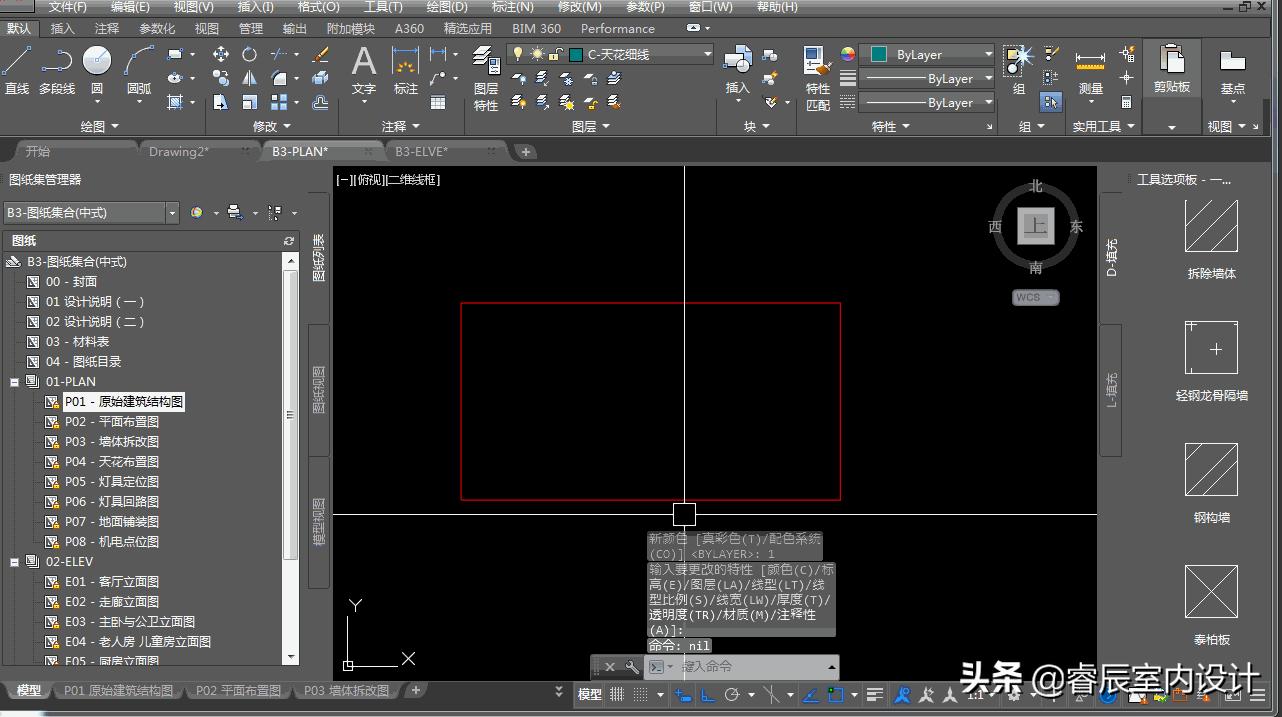This screenshot has height=717, width=1282.
Task: Toggle lineweight display in status bar
Action: 875,694
